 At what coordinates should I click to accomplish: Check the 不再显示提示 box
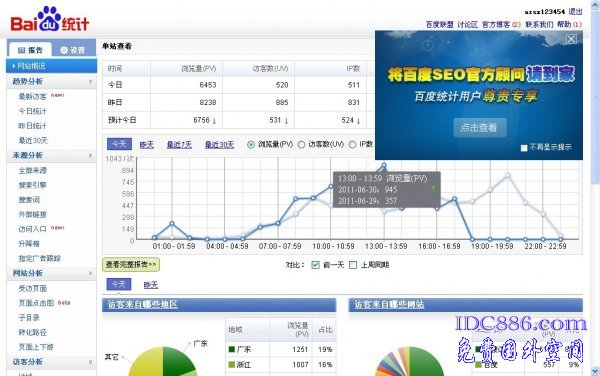524,148
